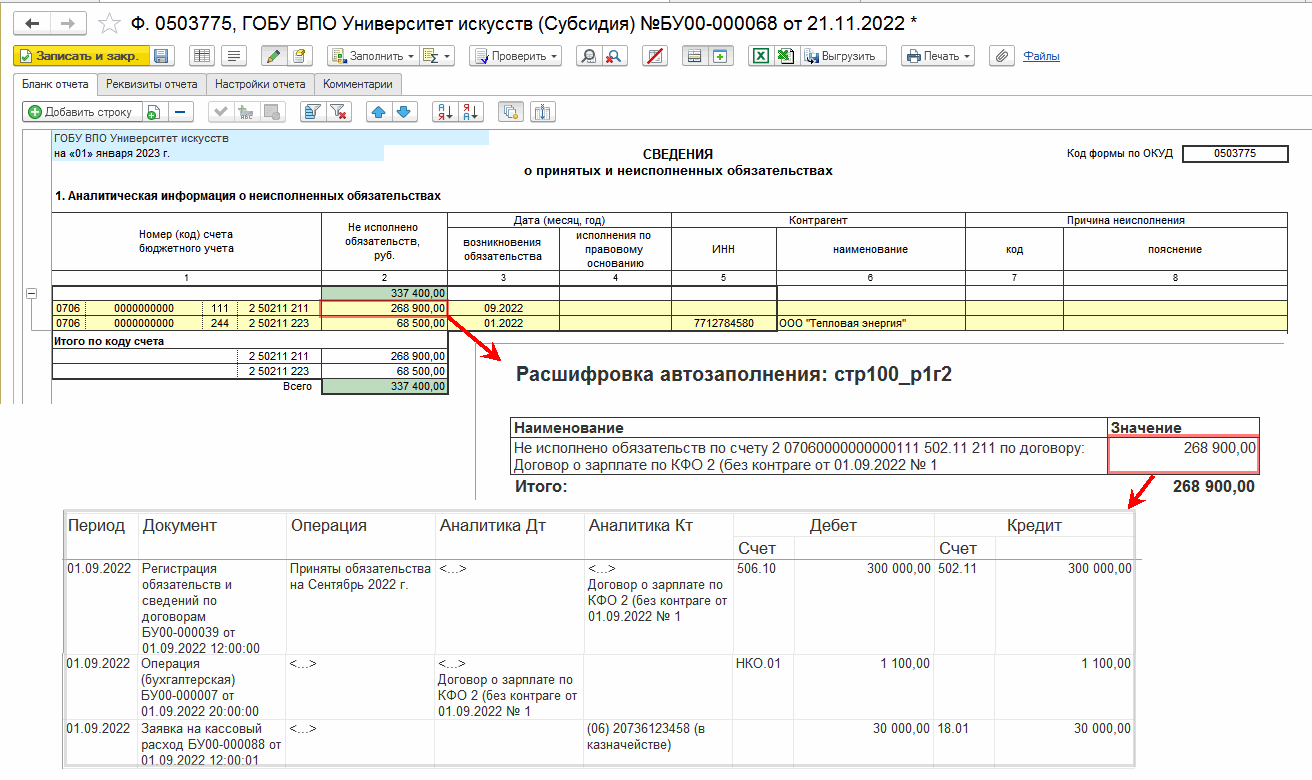Click the copy row icon with green plus
This screenshot has width=1312, height=780.
click(x=153, y=112)
